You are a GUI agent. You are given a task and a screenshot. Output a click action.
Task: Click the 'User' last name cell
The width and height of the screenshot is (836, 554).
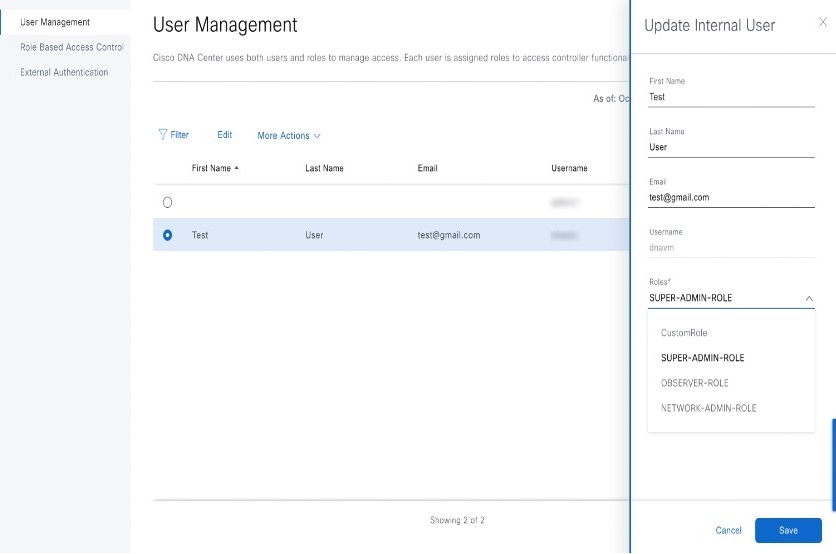[314, 235]
